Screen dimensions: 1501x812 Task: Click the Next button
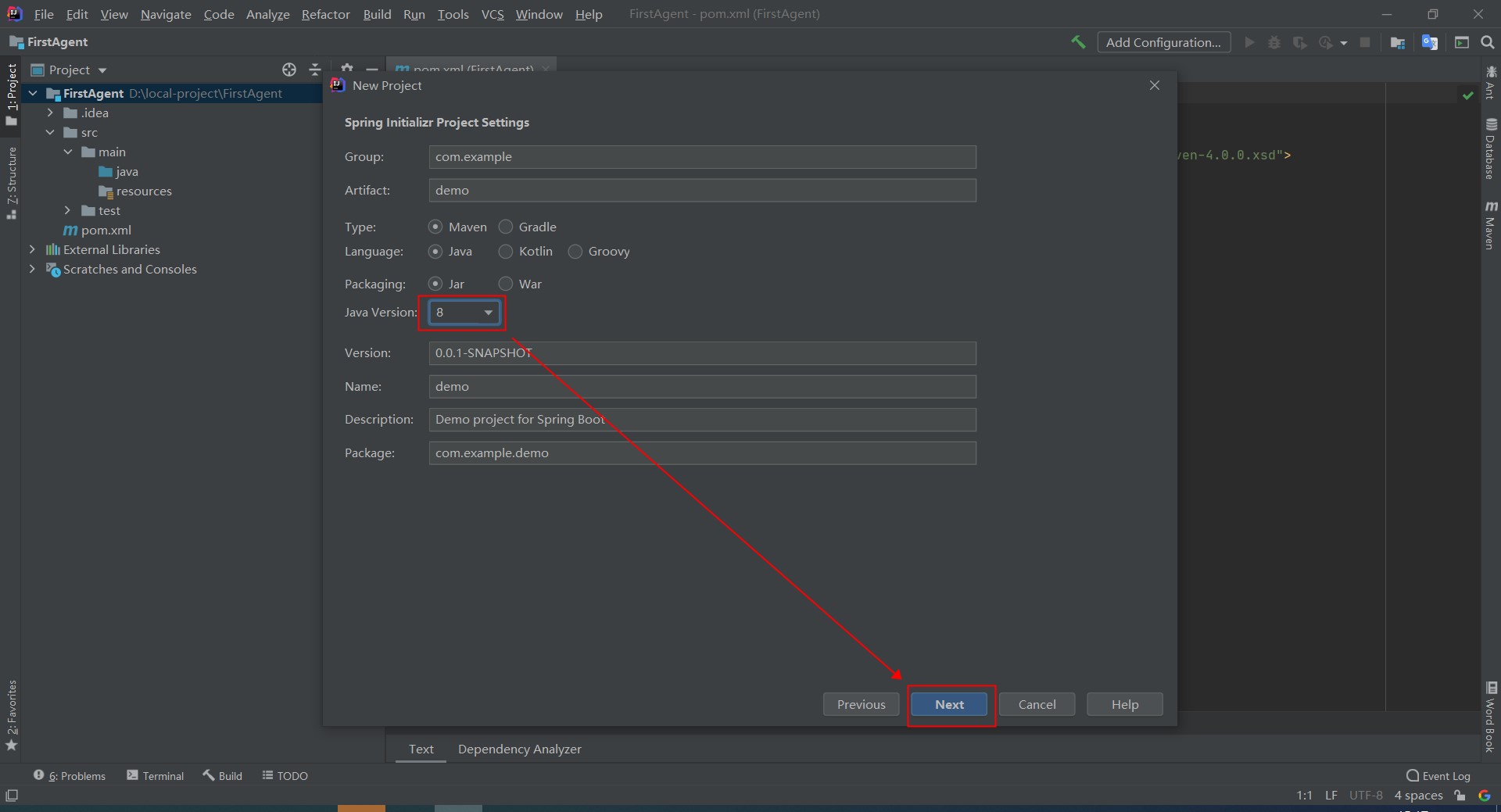pyautogui.click(x=949, y=704)
